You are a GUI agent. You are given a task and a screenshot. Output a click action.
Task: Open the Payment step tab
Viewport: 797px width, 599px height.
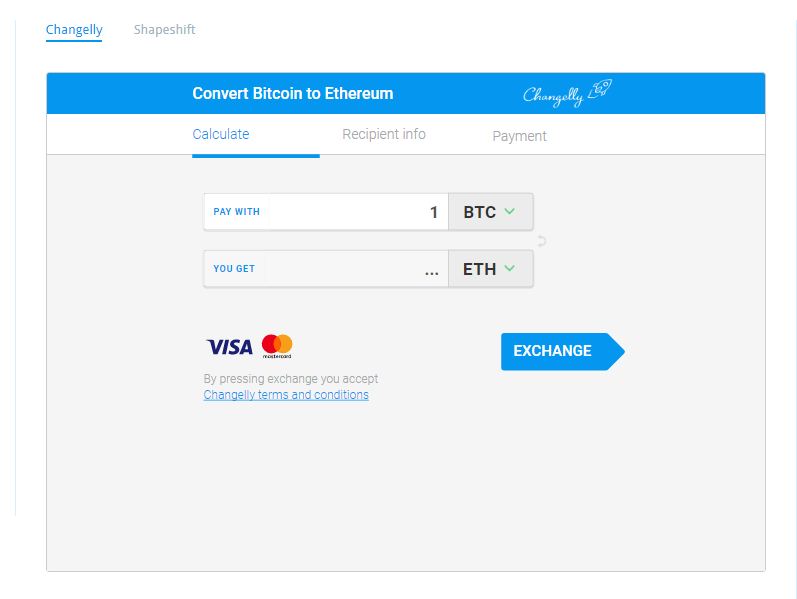tap(519, 136)
